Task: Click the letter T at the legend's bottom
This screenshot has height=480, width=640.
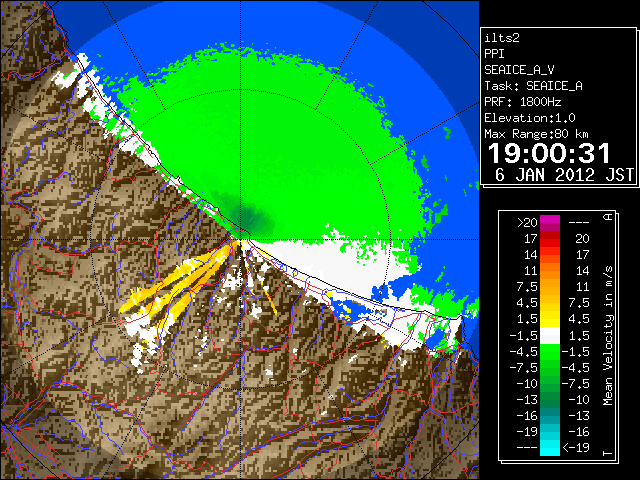Action: point(608,453)
